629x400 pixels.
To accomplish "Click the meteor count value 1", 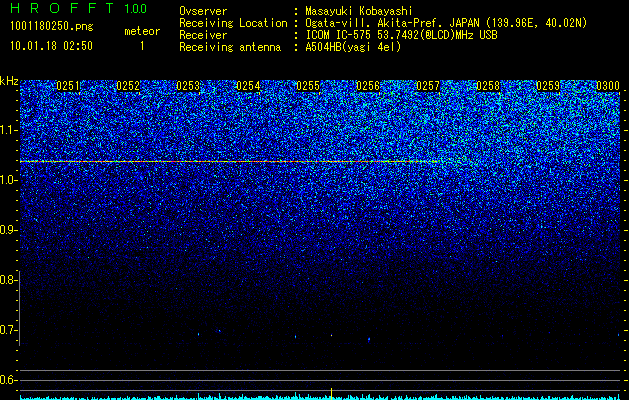I will pos(142,46).
